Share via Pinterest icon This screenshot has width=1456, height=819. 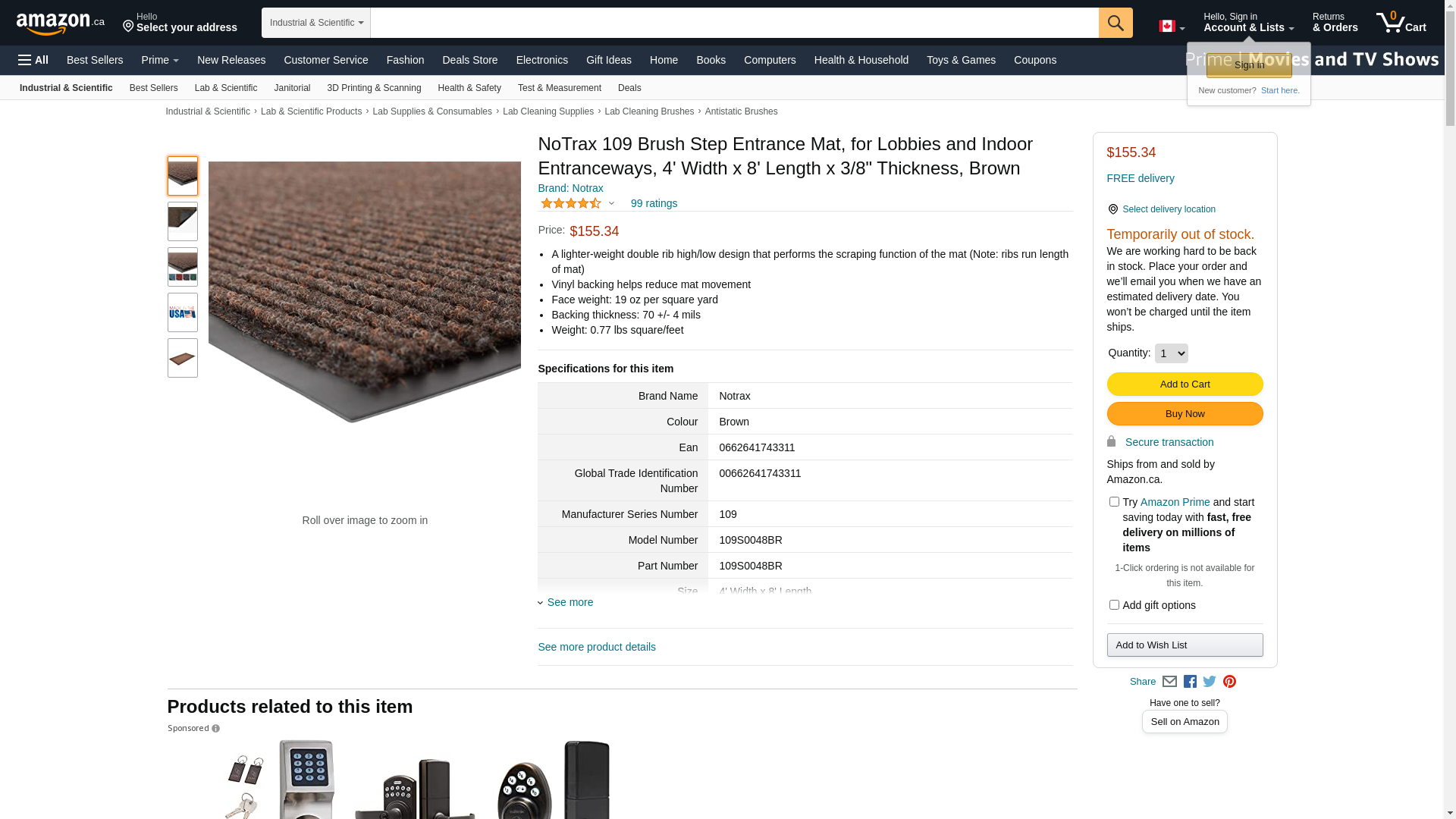(1229, 682)
